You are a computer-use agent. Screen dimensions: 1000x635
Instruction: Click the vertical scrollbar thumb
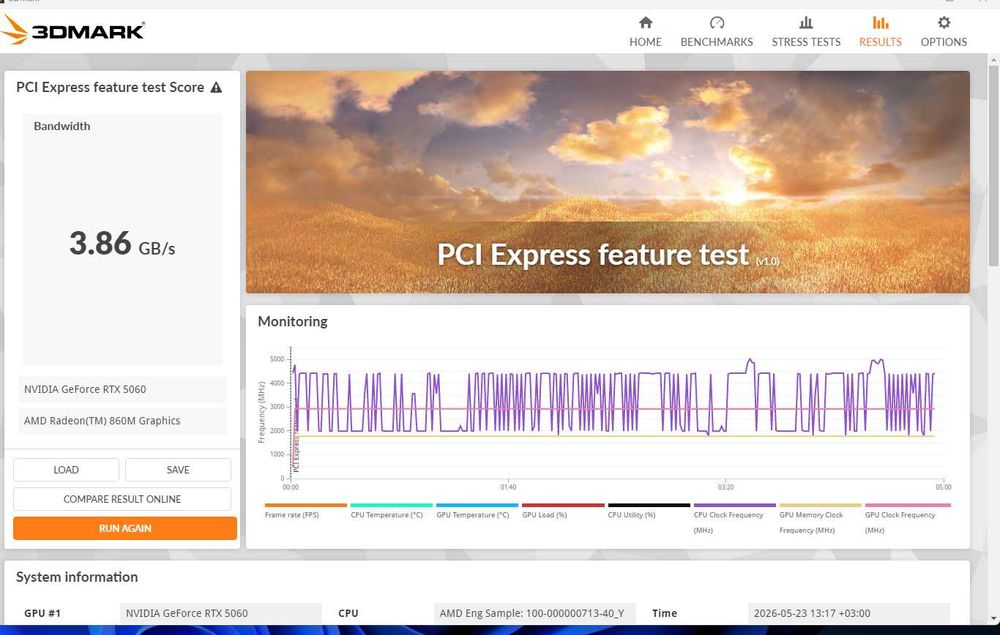pos(994,166)
